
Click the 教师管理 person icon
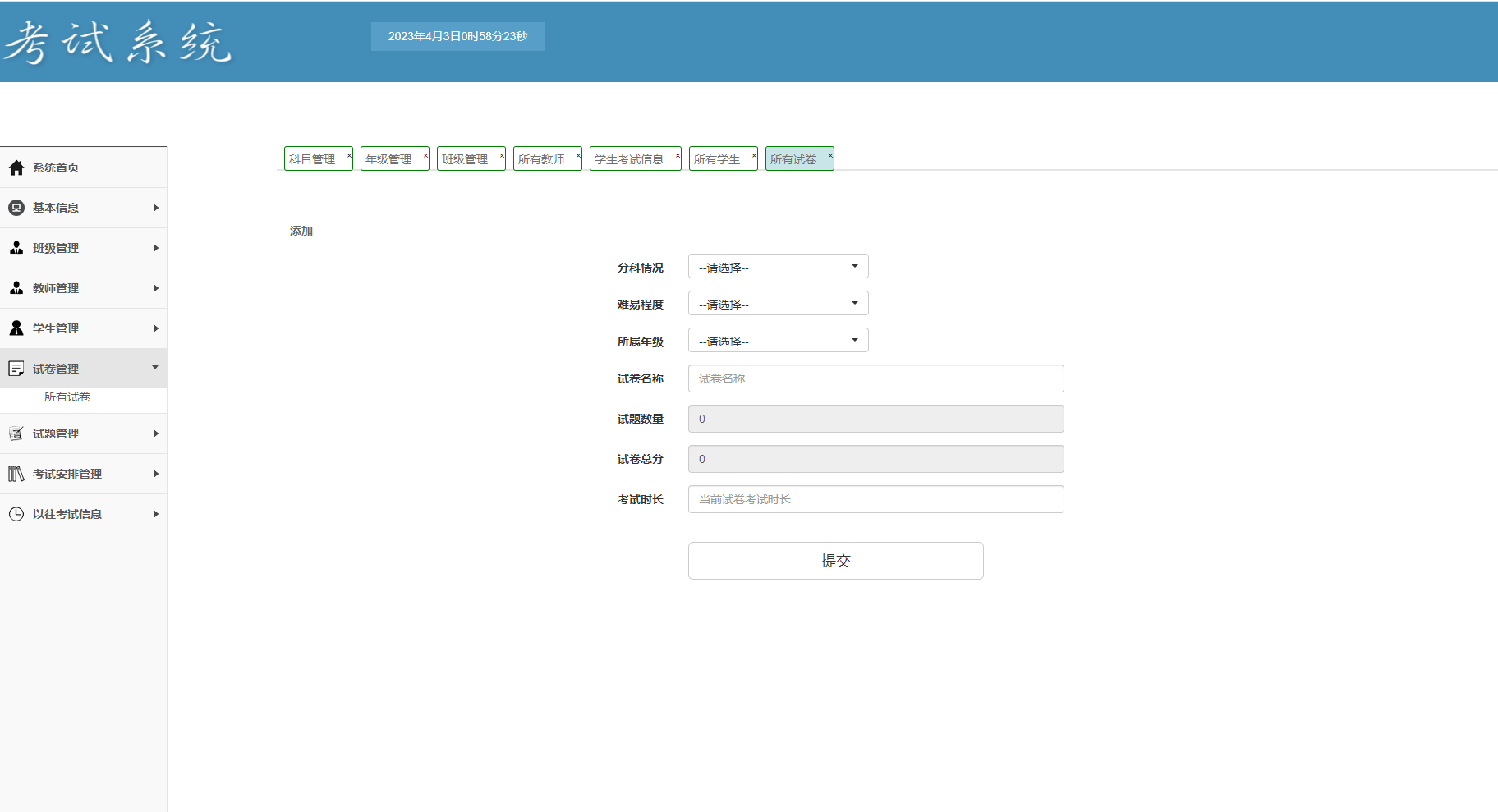click(x=16, y=288)
